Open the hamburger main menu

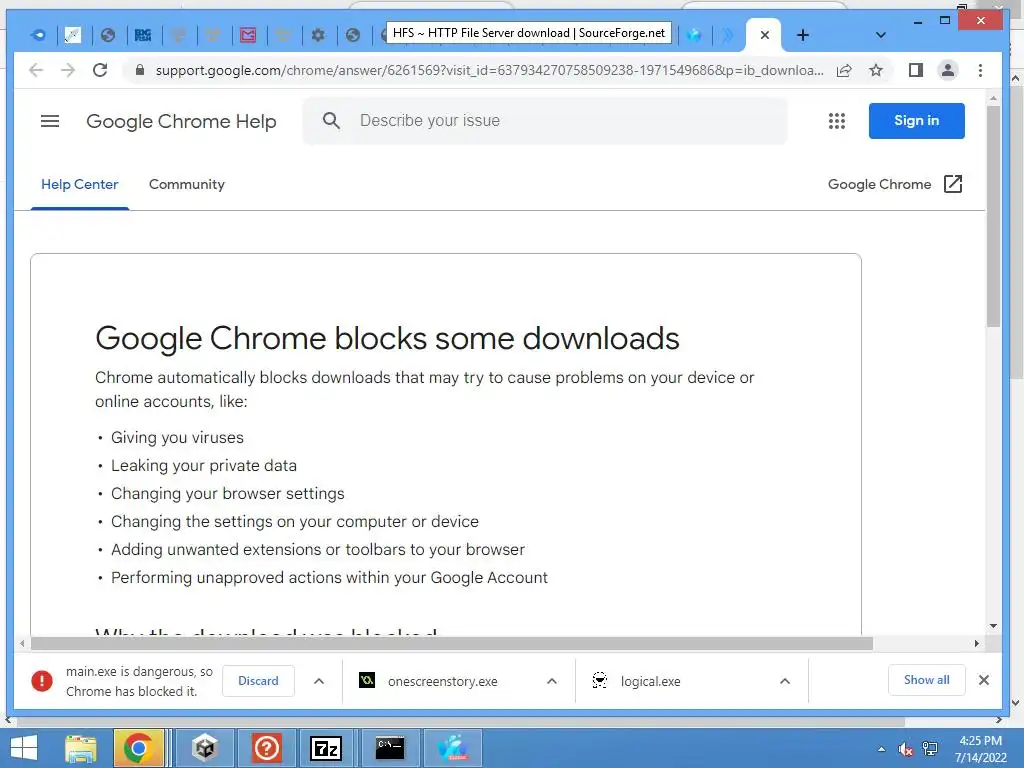(x=50, y=121)
